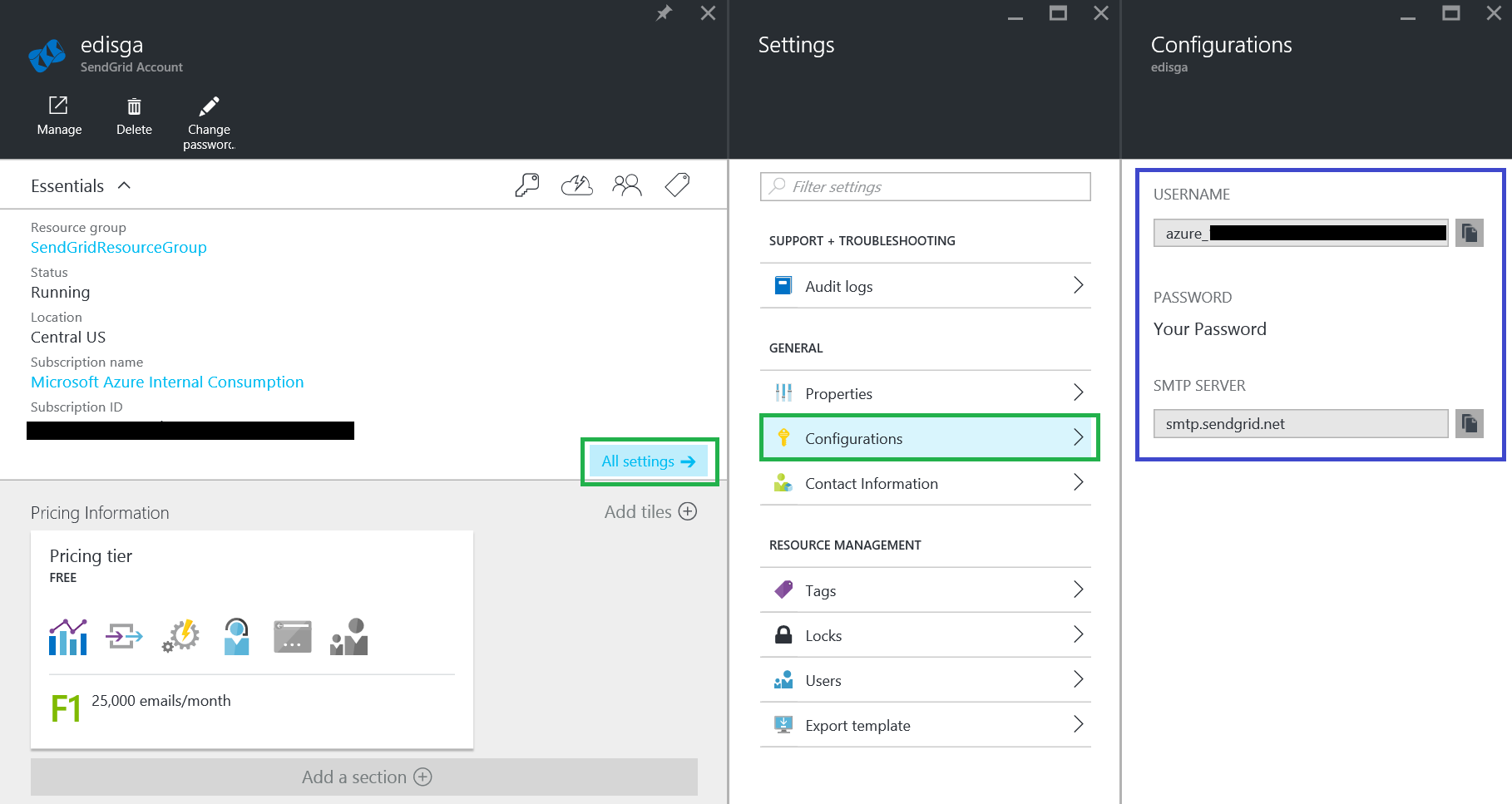Click the Locks padlock icon

[x=783, y=634]
